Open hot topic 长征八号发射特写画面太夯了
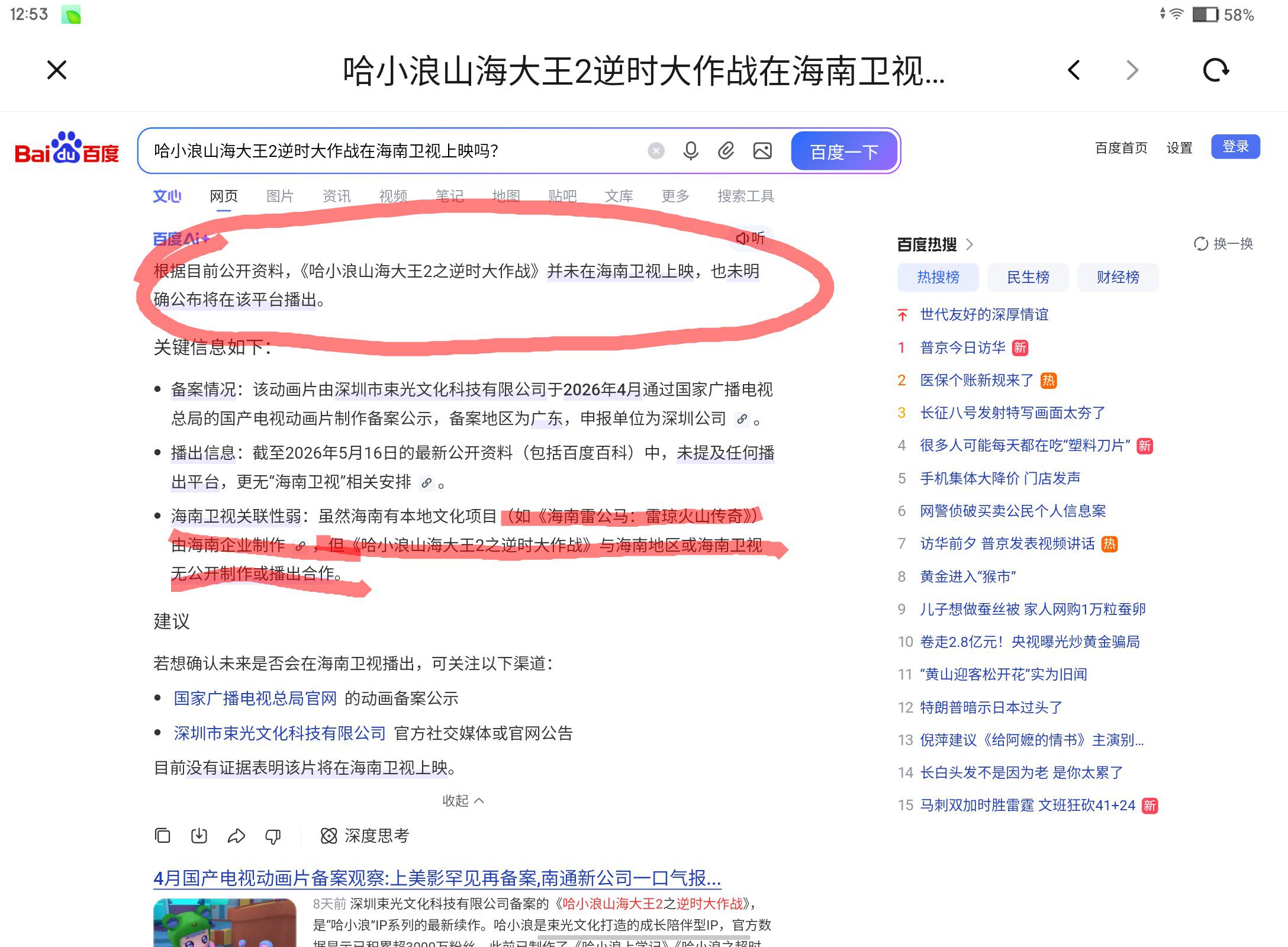The width and height of the screenshot is (1288, 947). (x=1012, y=413)
